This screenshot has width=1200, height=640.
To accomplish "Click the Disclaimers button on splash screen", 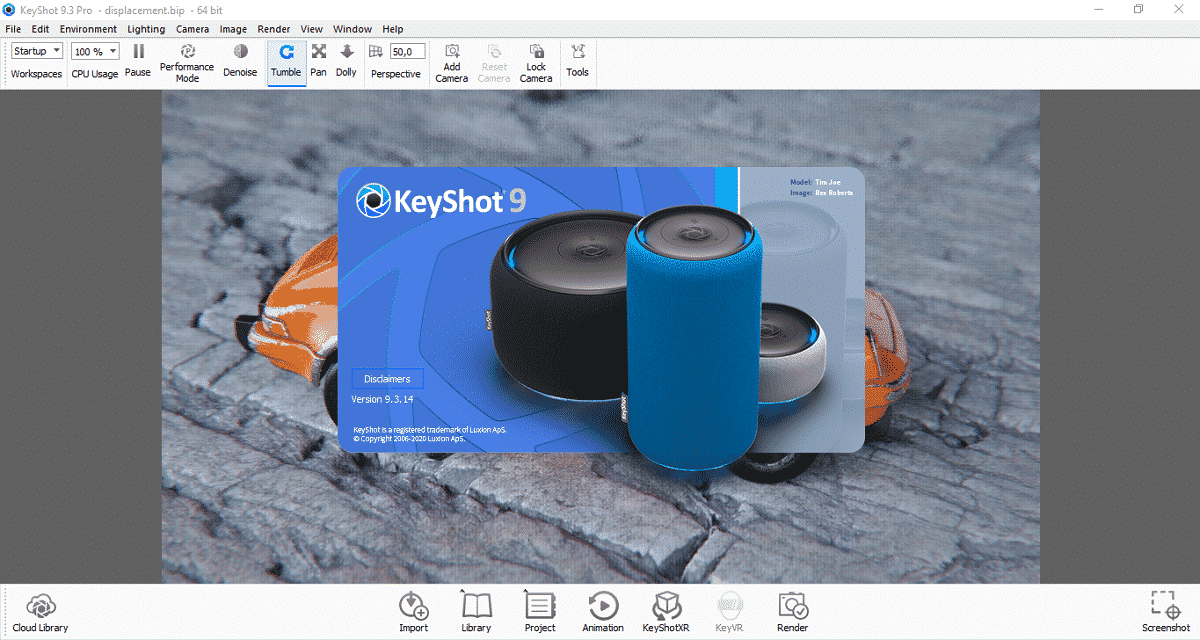I will [388, 379].
